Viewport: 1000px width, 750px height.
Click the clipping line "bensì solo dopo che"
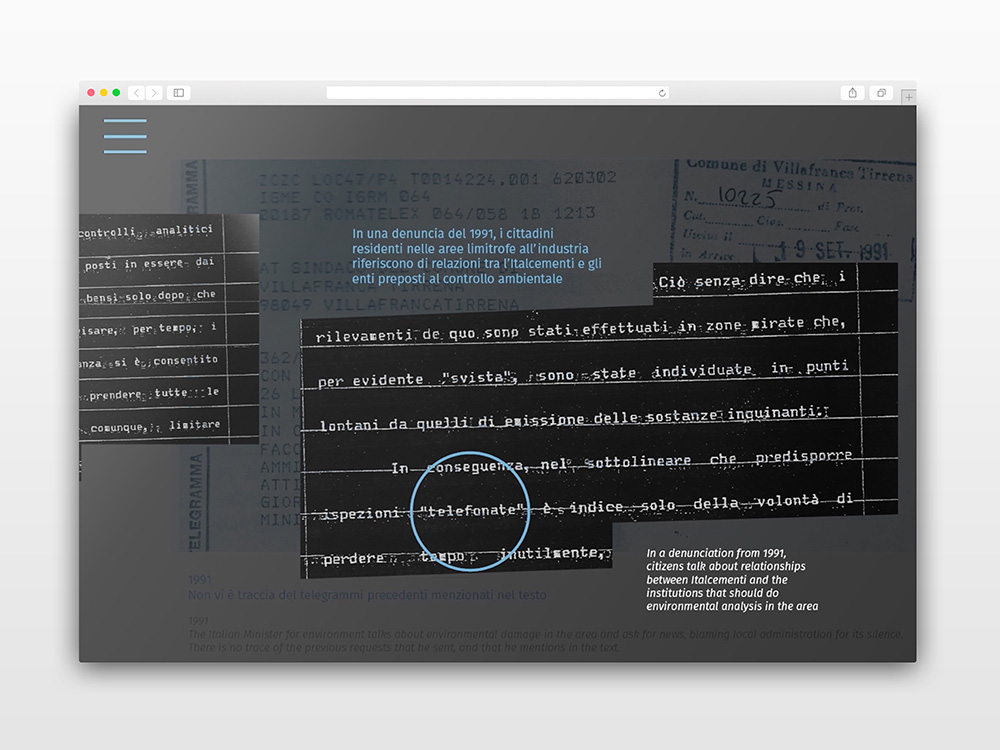click(x=151, y=296)
